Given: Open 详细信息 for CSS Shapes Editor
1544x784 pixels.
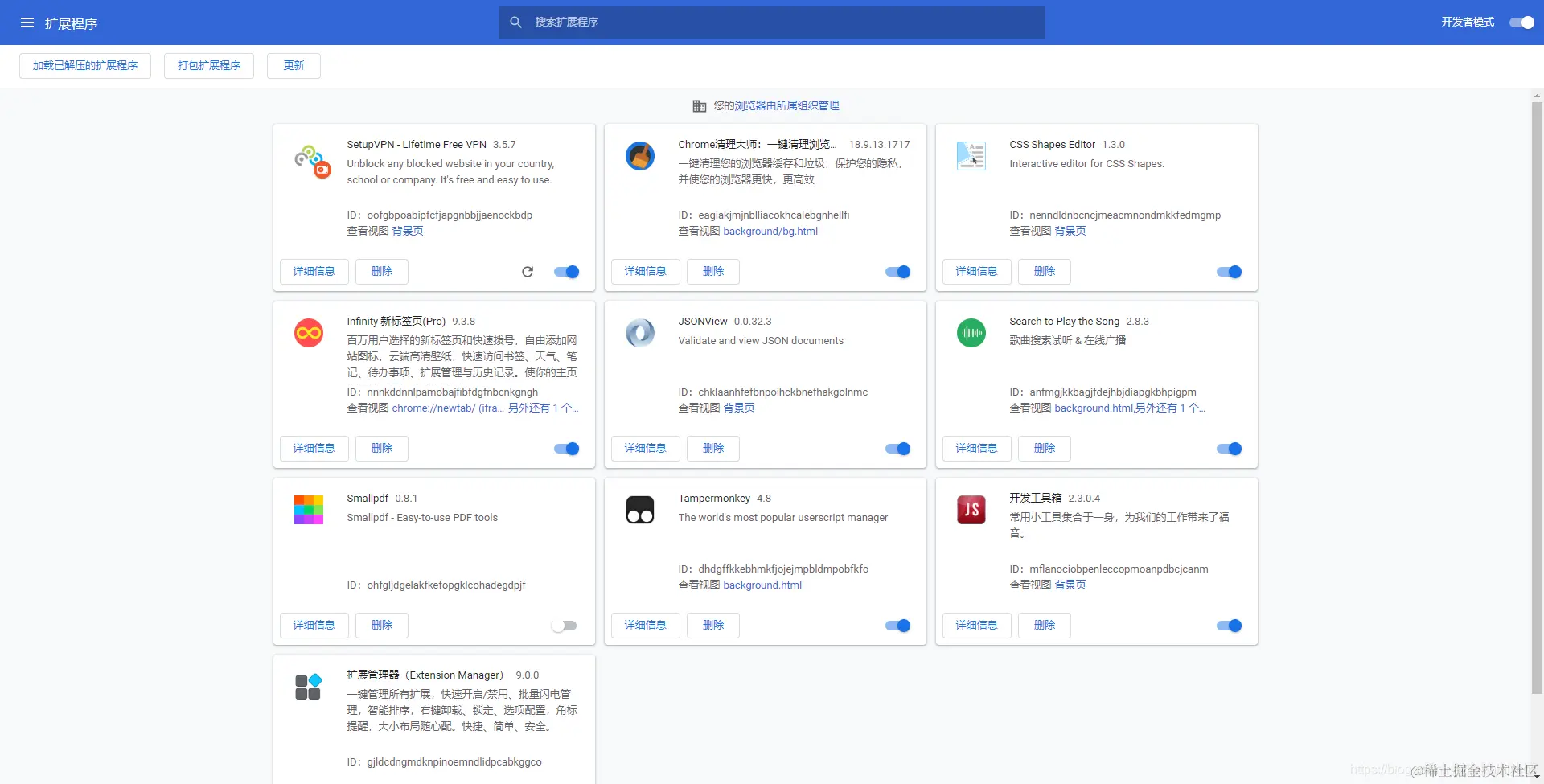Looking at the screenshot, I should 977,272.
